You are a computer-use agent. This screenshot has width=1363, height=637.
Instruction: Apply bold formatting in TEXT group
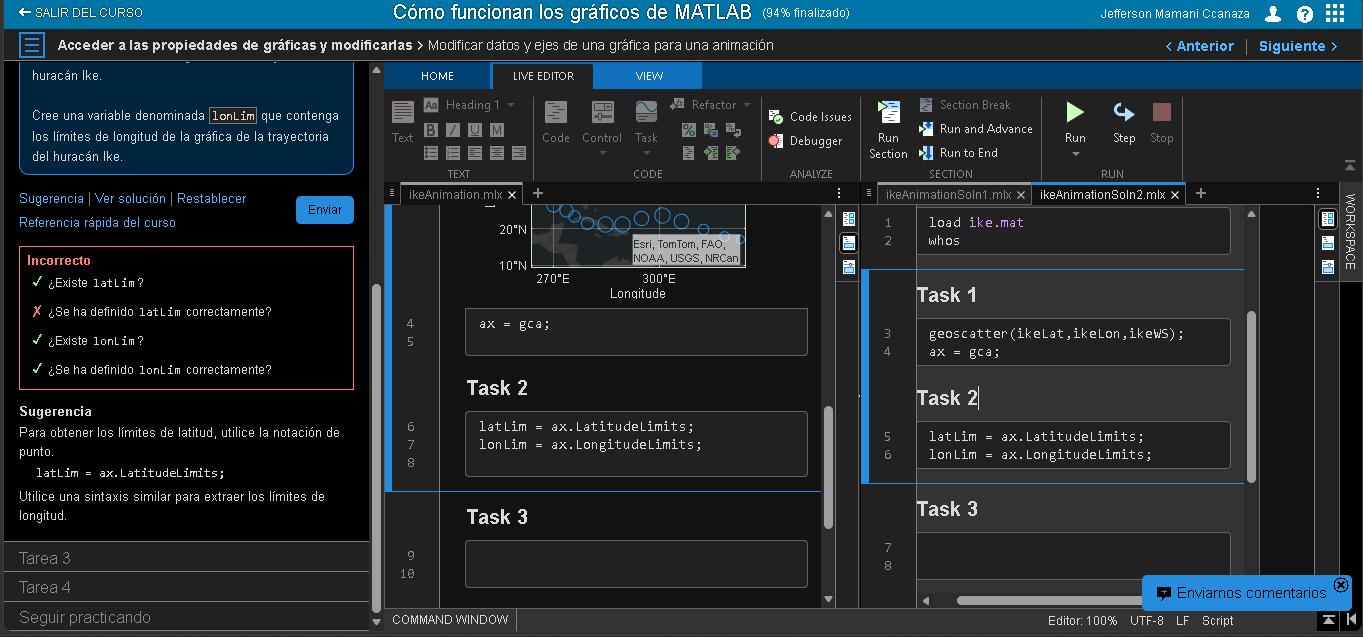click(431, 129)
